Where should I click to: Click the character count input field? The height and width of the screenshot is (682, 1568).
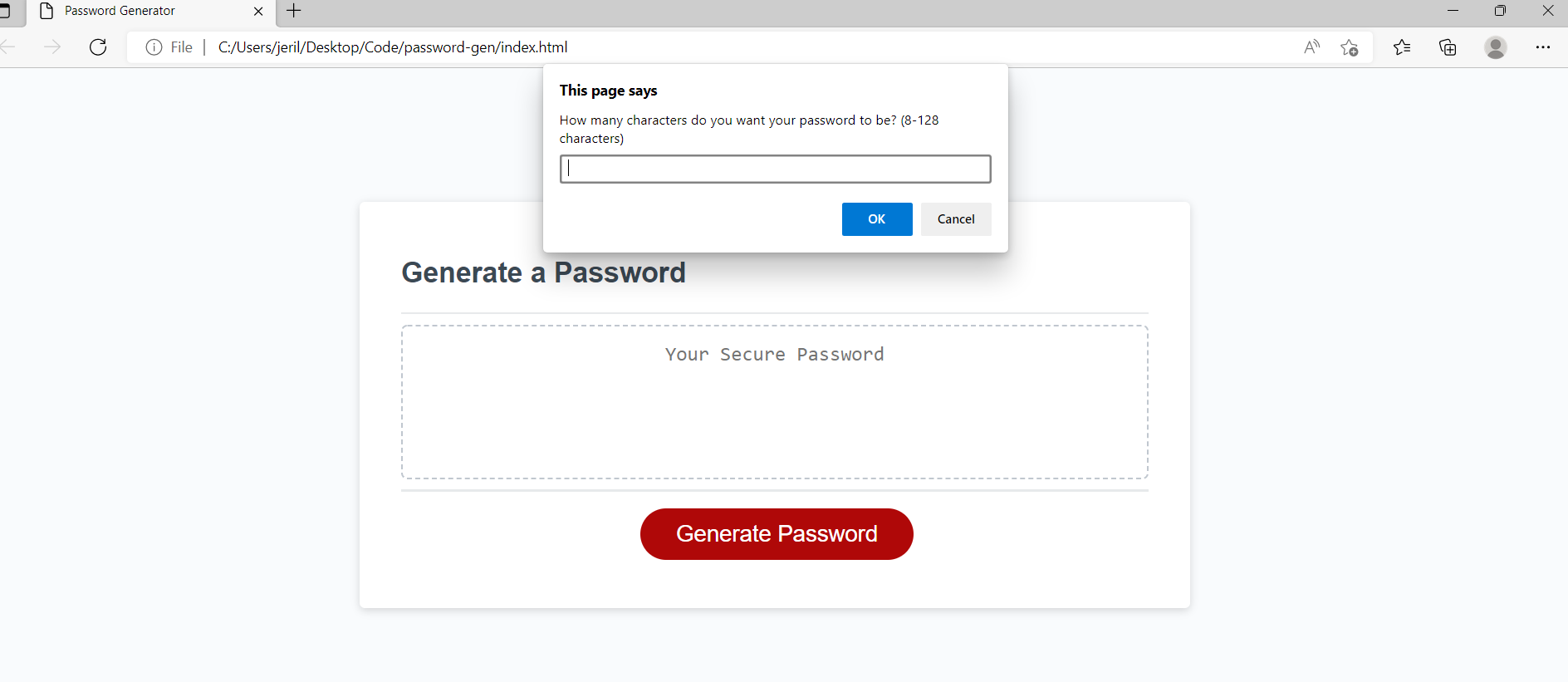(775, 169)
